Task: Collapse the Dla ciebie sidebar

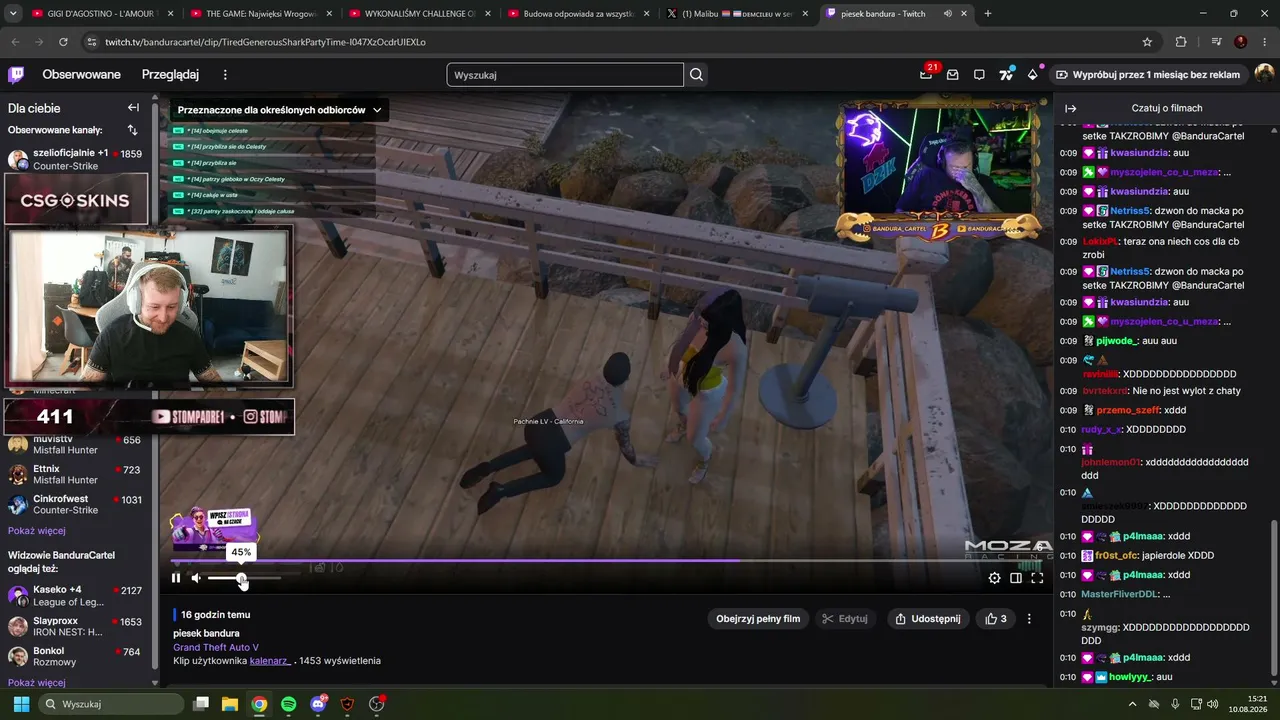Action: tap(133, 108)
